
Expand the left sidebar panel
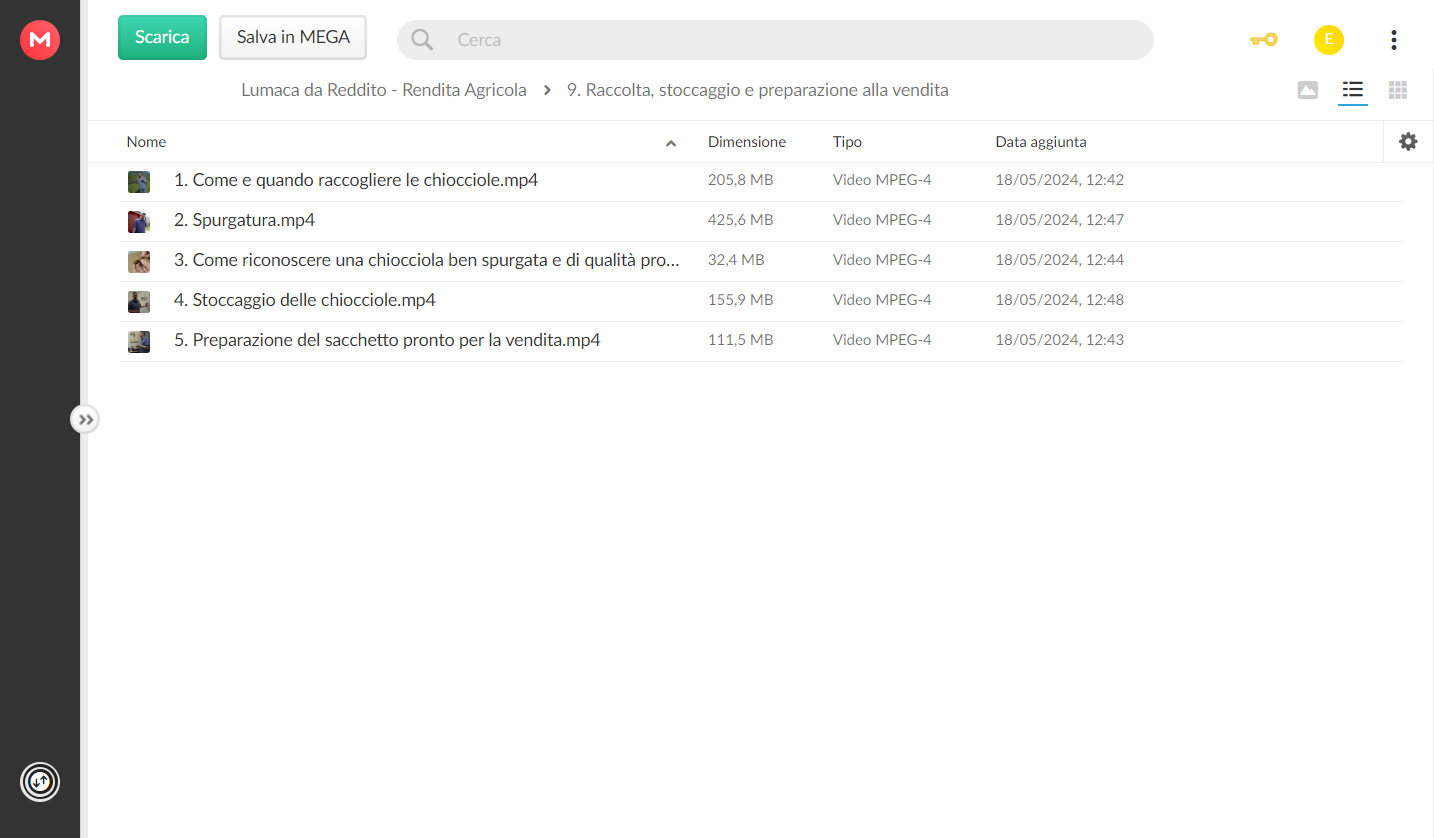(x=86, y=420)
